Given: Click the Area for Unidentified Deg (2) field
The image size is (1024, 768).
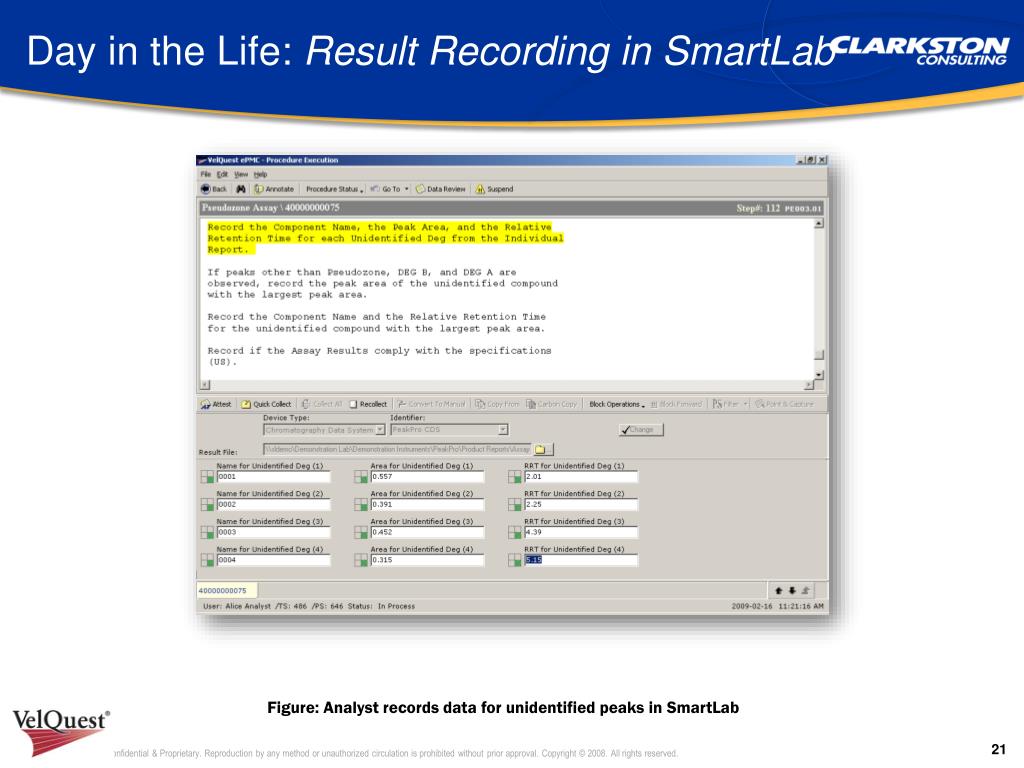Looking at the screenshot, I should click(427, 504).
